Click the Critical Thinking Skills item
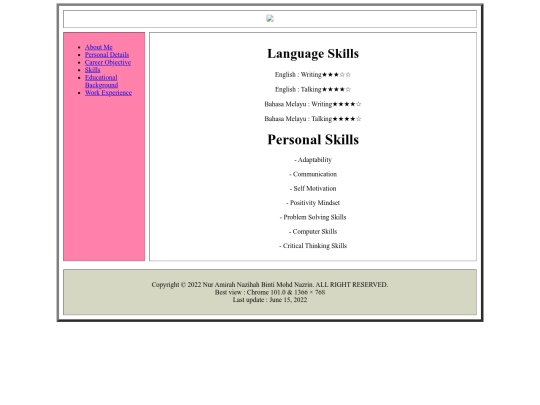540x405 pixels. [313, 246]
